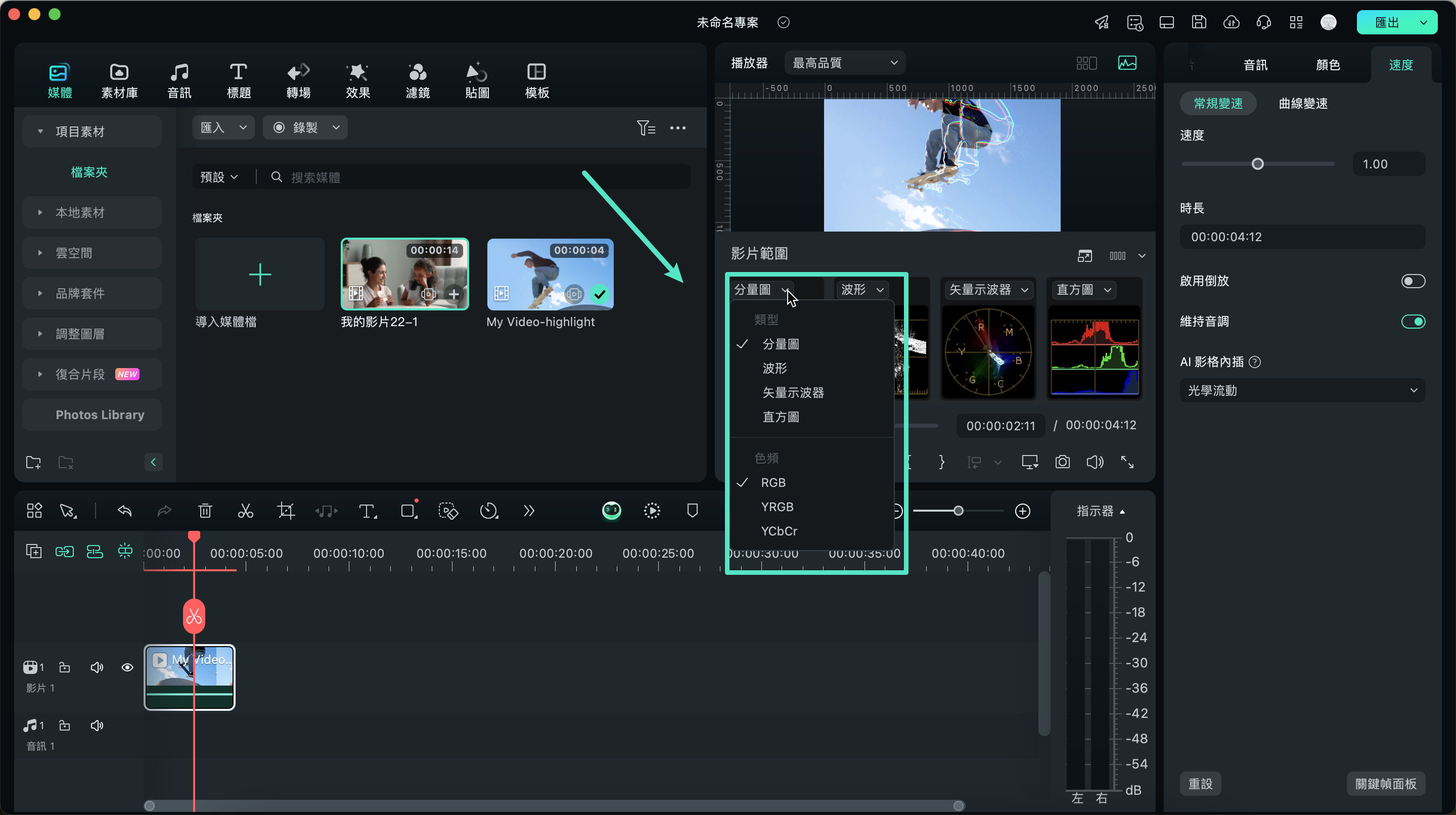Open the 光學流動 frame interpolation dropdown

1302,390
